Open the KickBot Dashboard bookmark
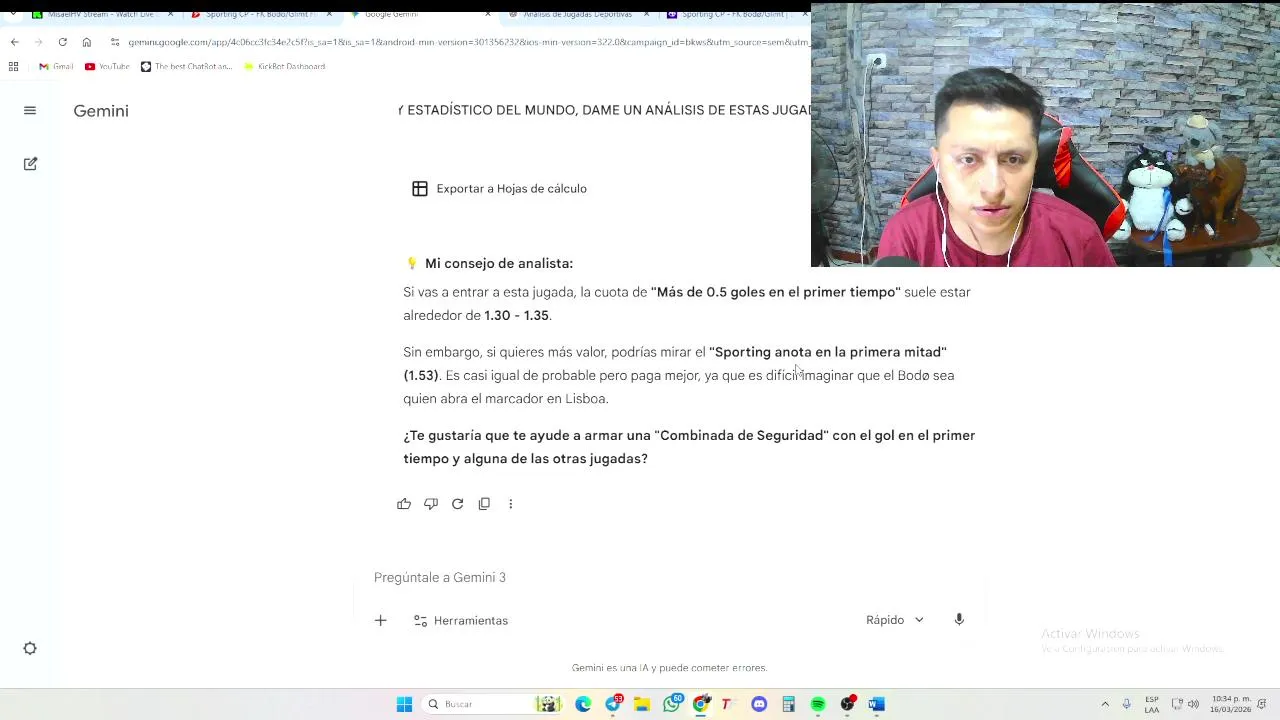The image size is (1280, 720). click(285, 67)
